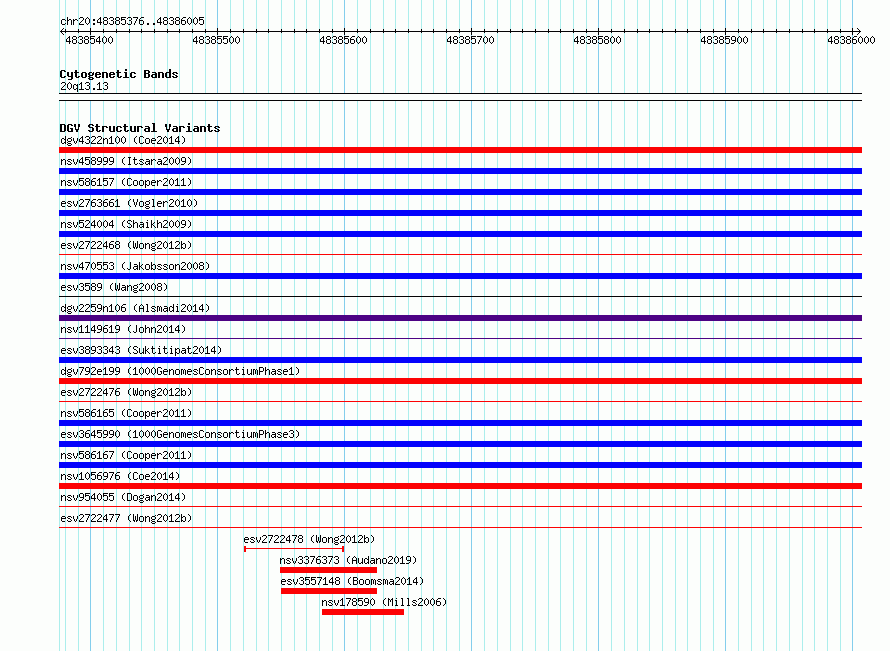This screenshot has height=651, width=890.
Task: Click nsv954055 (Dogan2014) label
Action: point(123,497)
